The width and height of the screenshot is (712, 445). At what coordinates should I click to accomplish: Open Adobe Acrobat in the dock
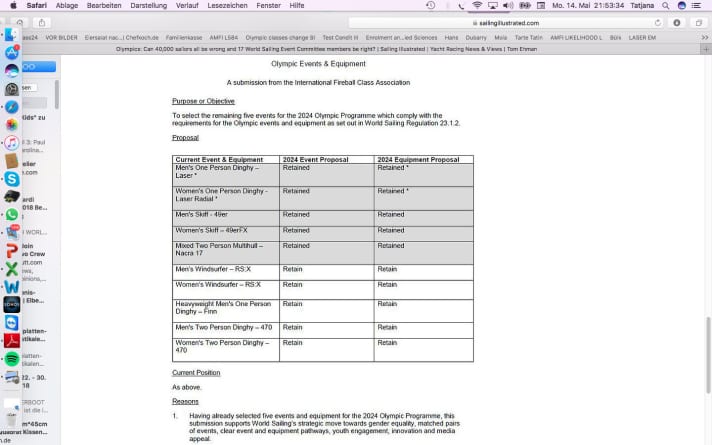pos(12,340)
